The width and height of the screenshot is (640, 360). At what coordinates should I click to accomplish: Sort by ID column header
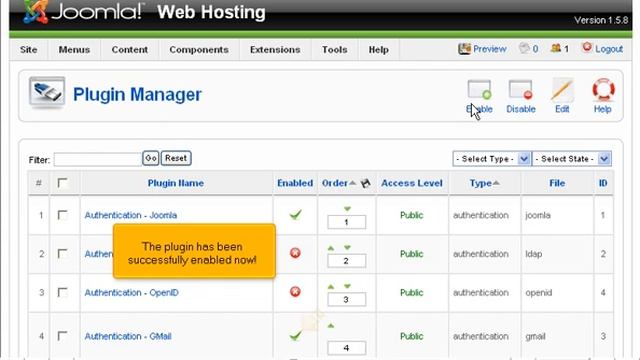[x=603, y=183]
